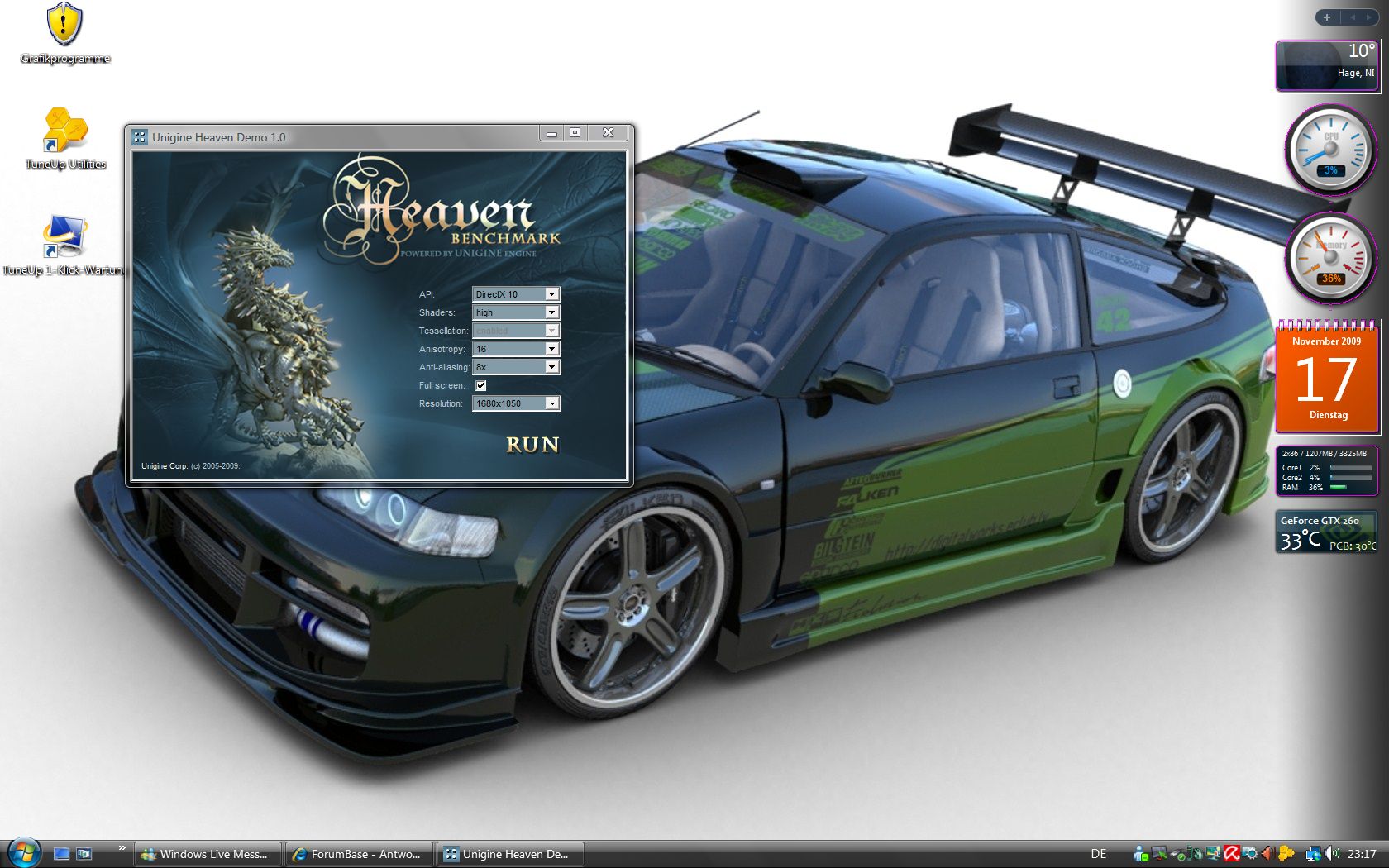Screen dimensions: 1389x868
Task: Click the taskbar clock showing 23:17
Action: [x=1362, y=854]
